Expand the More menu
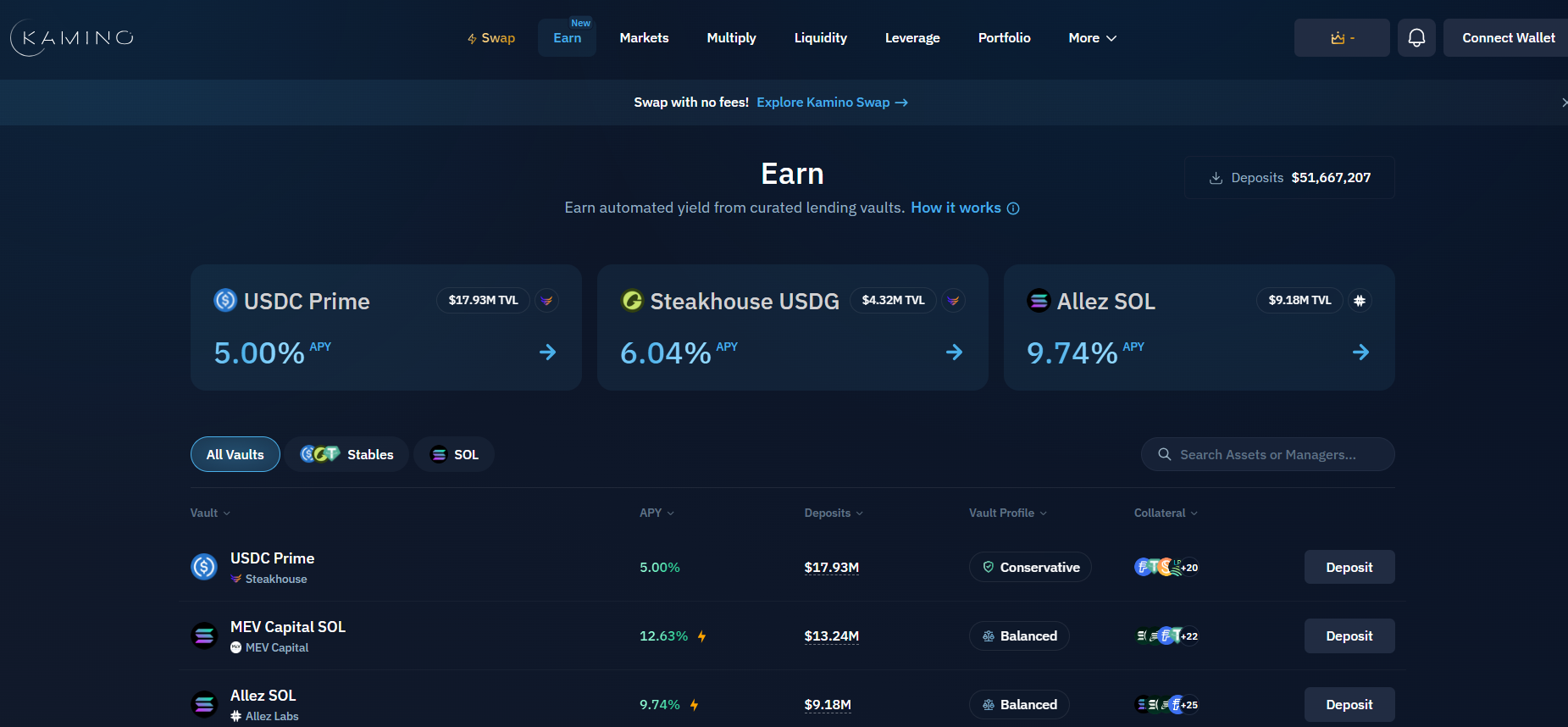Screen dimensions: 1568x727 pyautogui.click(x=1093, y=38)
